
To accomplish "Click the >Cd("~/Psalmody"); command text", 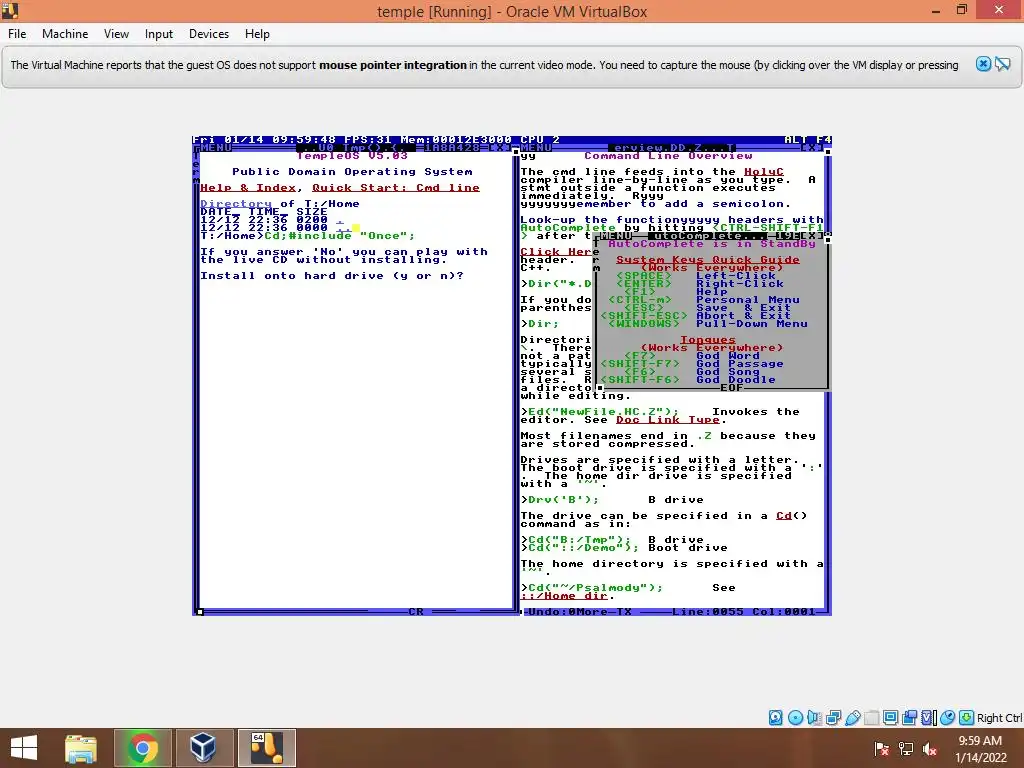I will pyautogui.click(x=592, y=587).
